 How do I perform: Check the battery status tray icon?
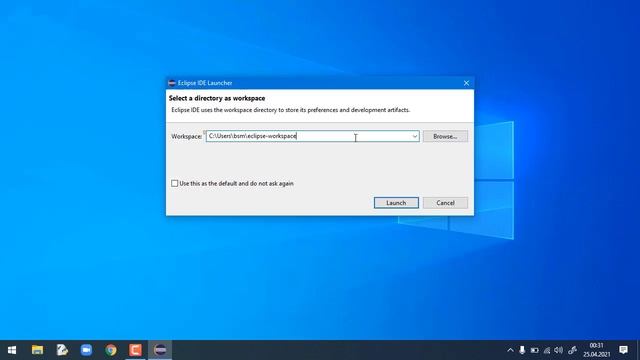534,350
